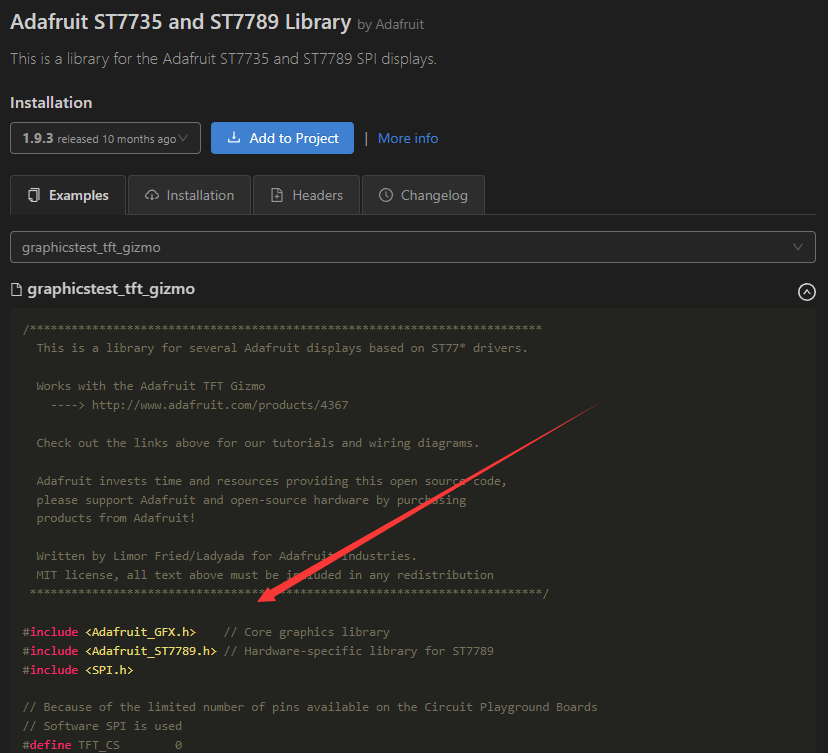Click the 'Core graphics library' comment
Screen dimensions: 828x753
pos(307,632)
